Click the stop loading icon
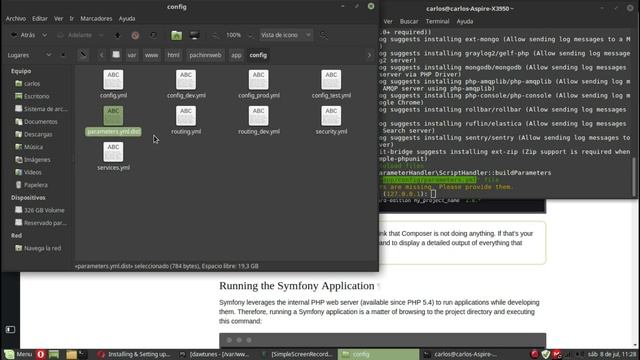This screenshot has width=640, height=360. (x=135, y=36)
